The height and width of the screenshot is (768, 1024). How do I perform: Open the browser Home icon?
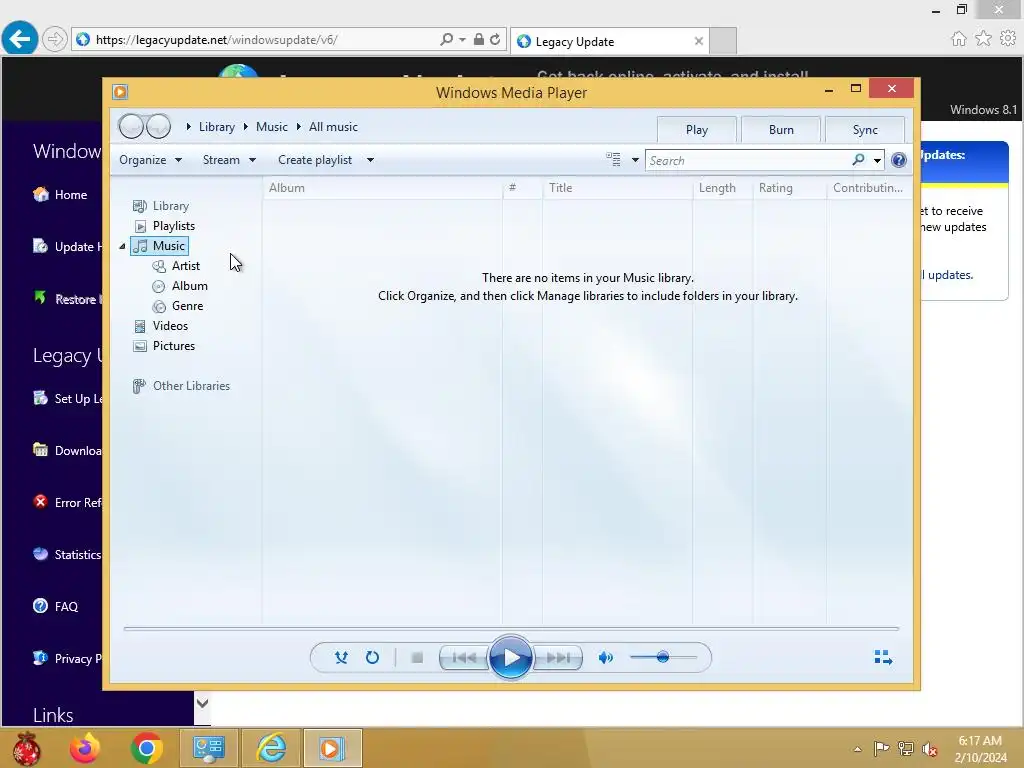(x=958, y=39)
